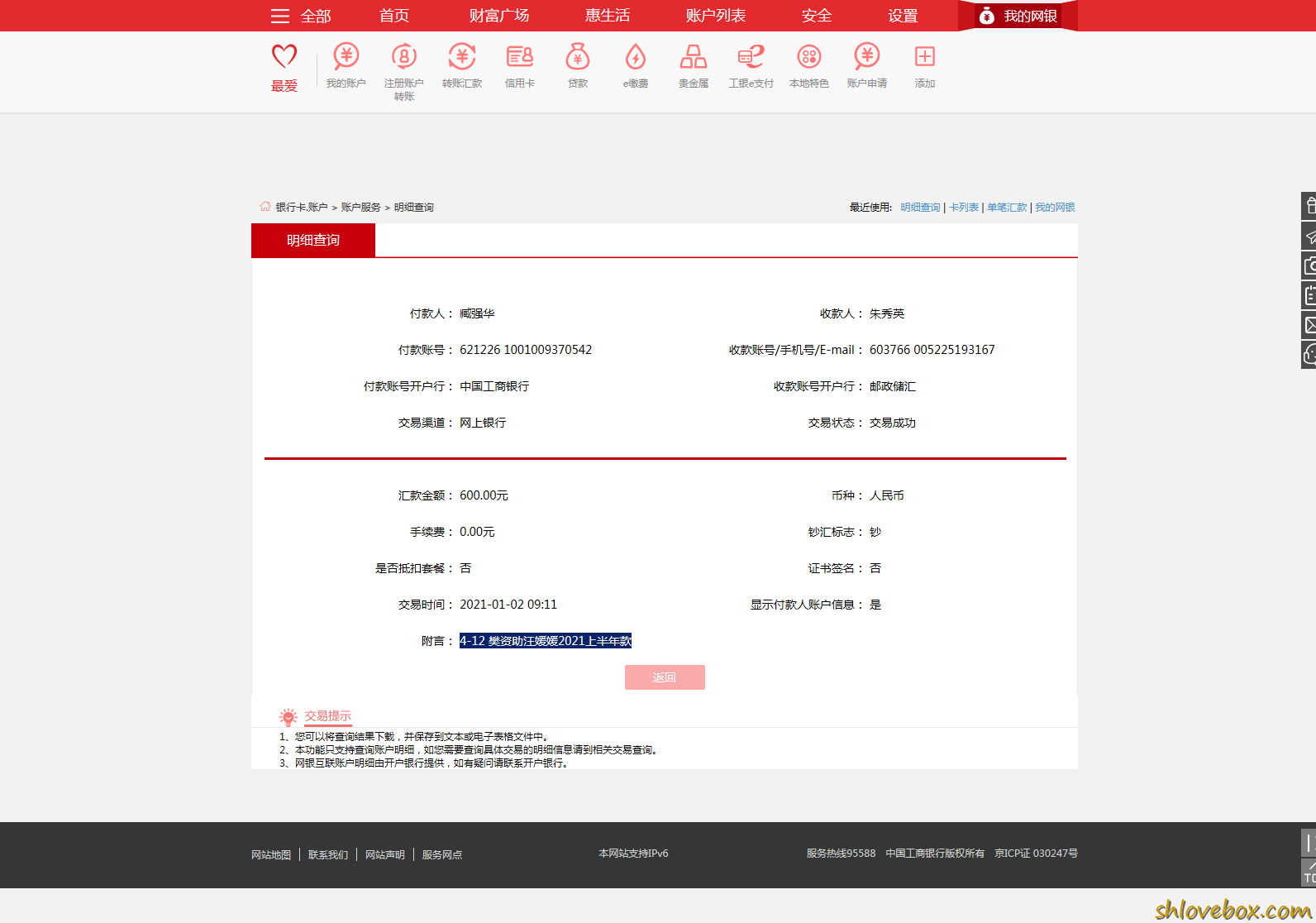Open the 网站声明 footer link
The height and width of the screenshot is (923, 1316).
[x=385, y=855]
